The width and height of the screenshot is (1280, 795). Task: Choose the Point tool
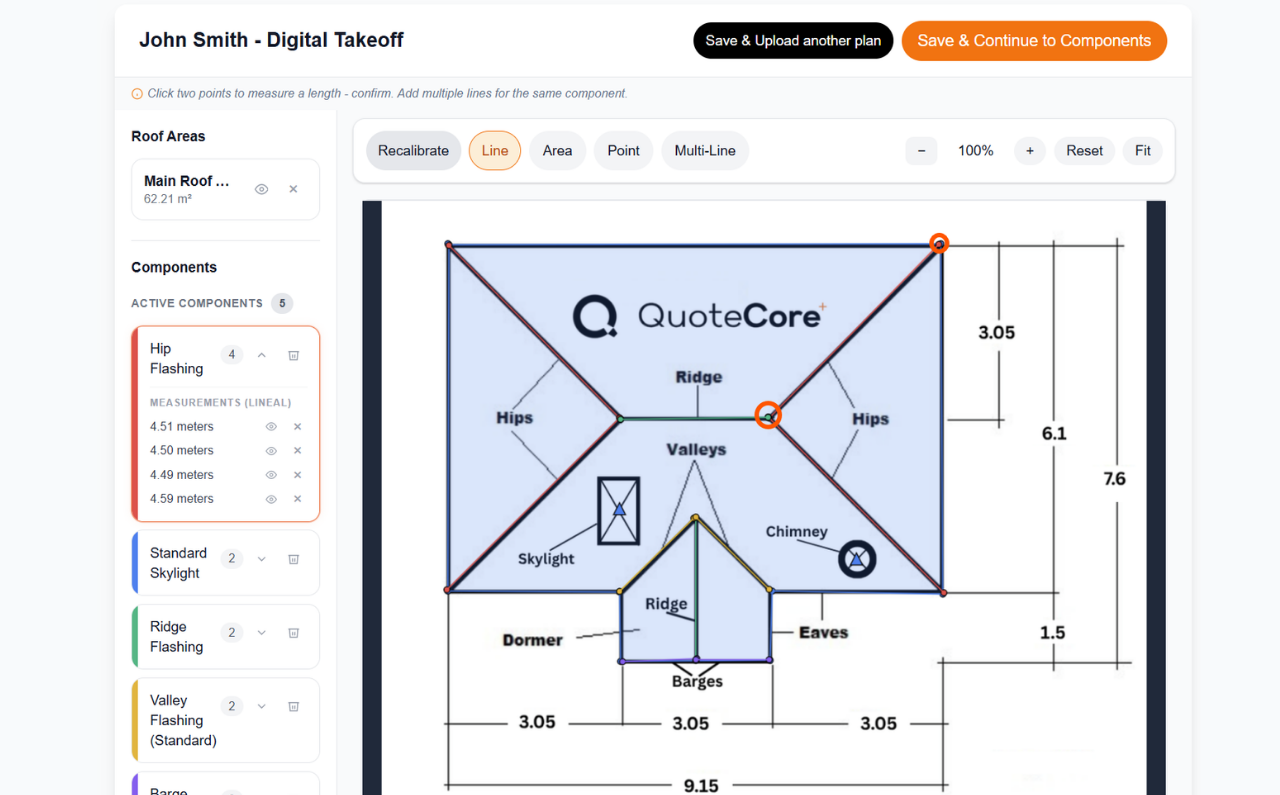pos(623,151)
